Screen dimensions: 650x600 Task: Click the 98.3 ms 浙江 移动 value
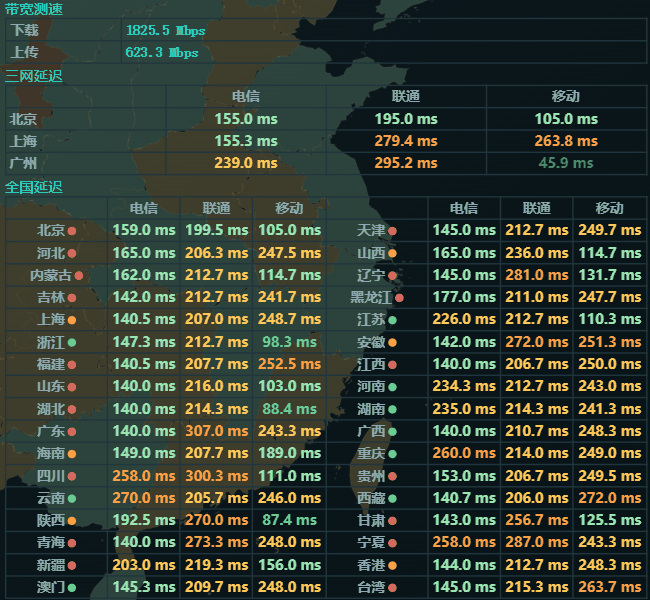coord(289,342)
